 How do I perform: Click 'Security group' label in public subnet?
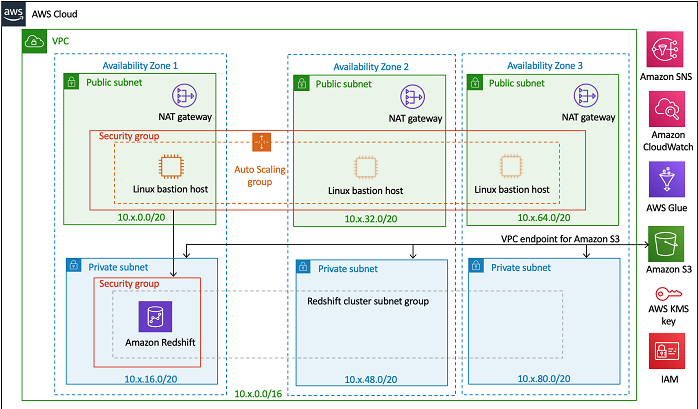[x=129, y=136]
